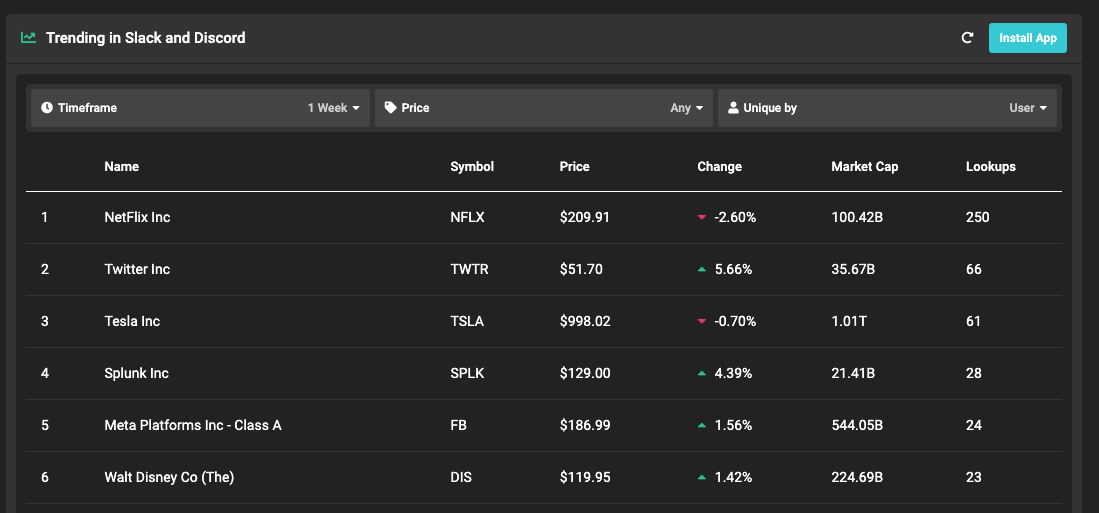Expand the Price filter set to Any
The height and width of the screenshot is (513, 1099).
click(x=686, y=108)
